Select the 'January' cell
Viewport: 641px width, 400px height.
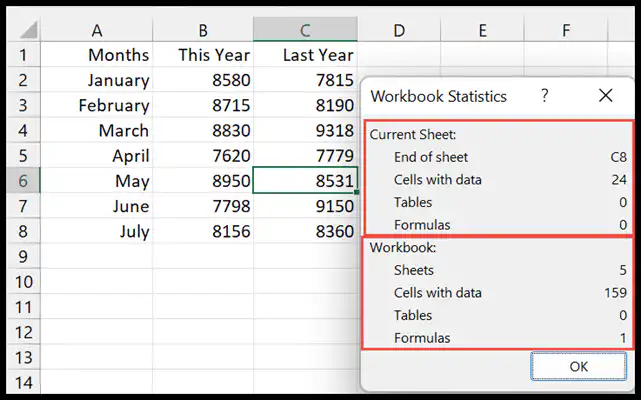point(97,80)
